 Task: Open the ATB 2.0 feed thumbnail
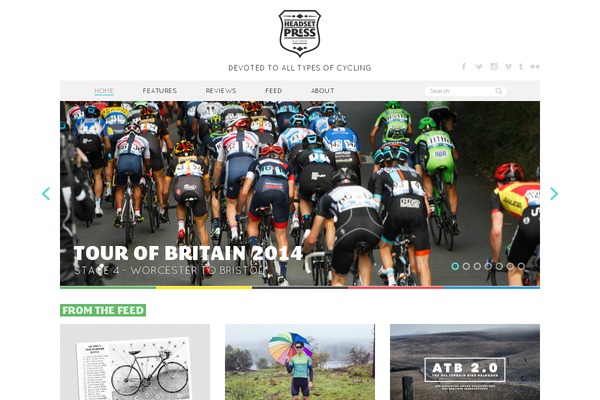coord(465,362)
